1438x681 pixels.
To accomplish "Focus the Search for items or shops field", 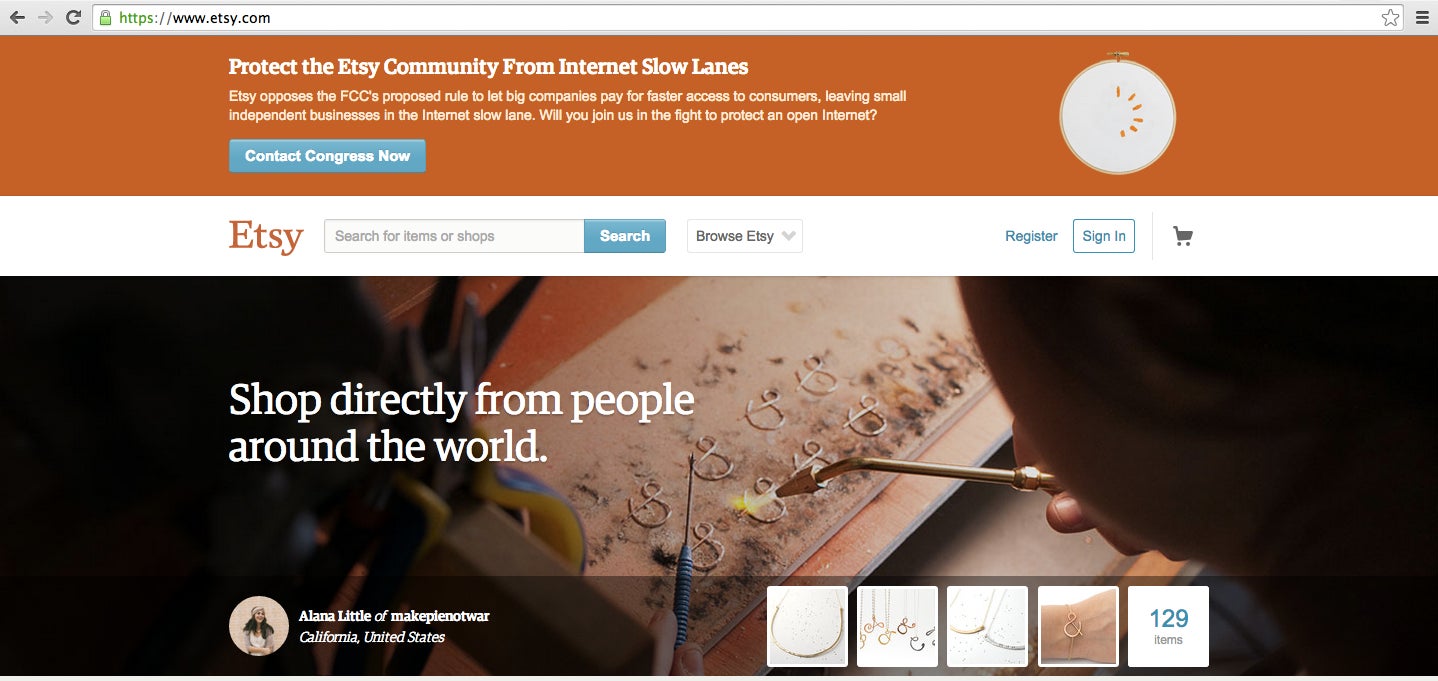I will 454,236.
